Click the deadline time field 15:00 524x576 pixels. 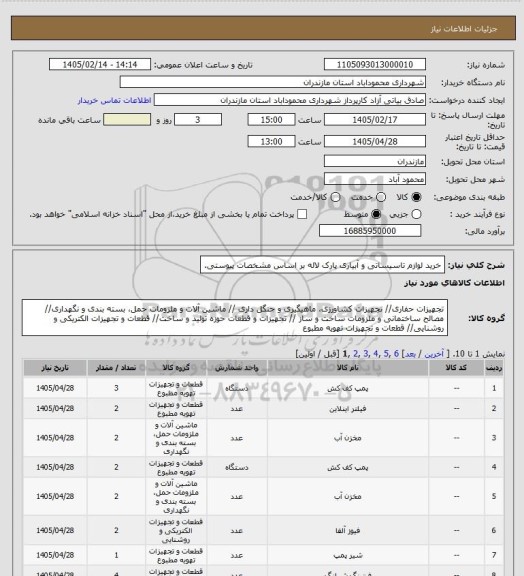click(x=272, y=120)
